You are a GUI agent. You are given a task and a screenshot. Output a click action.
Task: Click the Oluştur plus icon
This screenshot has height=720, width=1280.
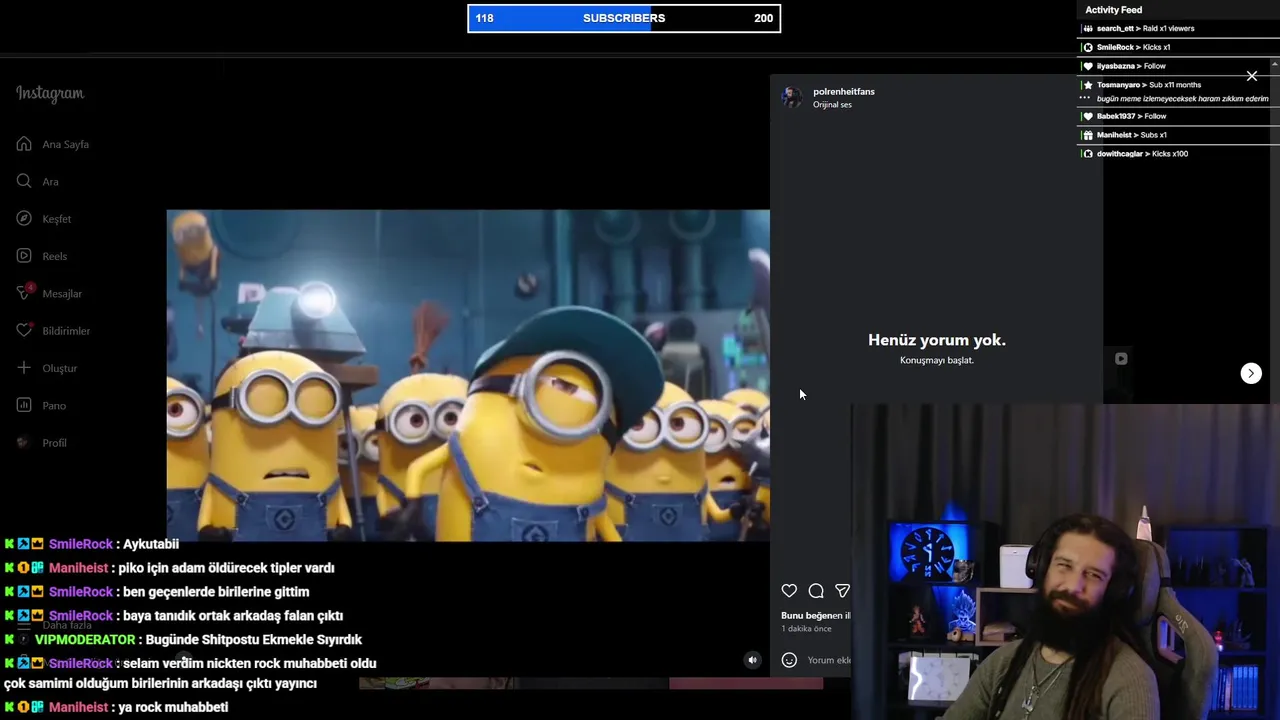[24, 368]
